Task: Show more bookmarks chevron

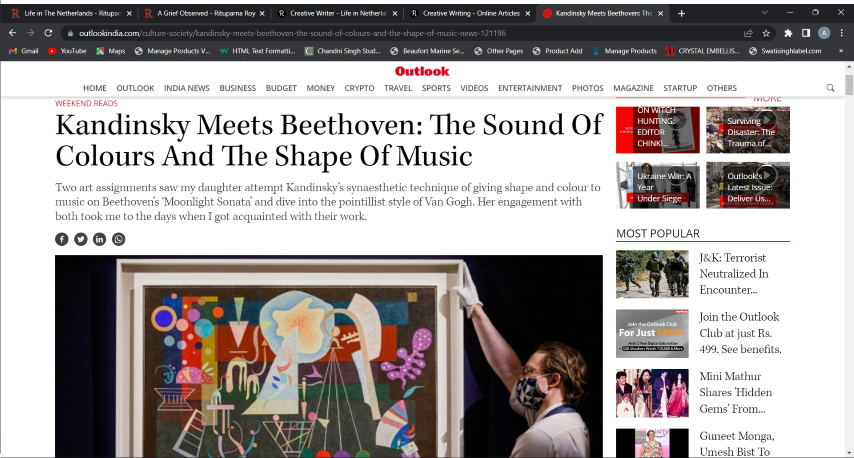Action: 841,51
